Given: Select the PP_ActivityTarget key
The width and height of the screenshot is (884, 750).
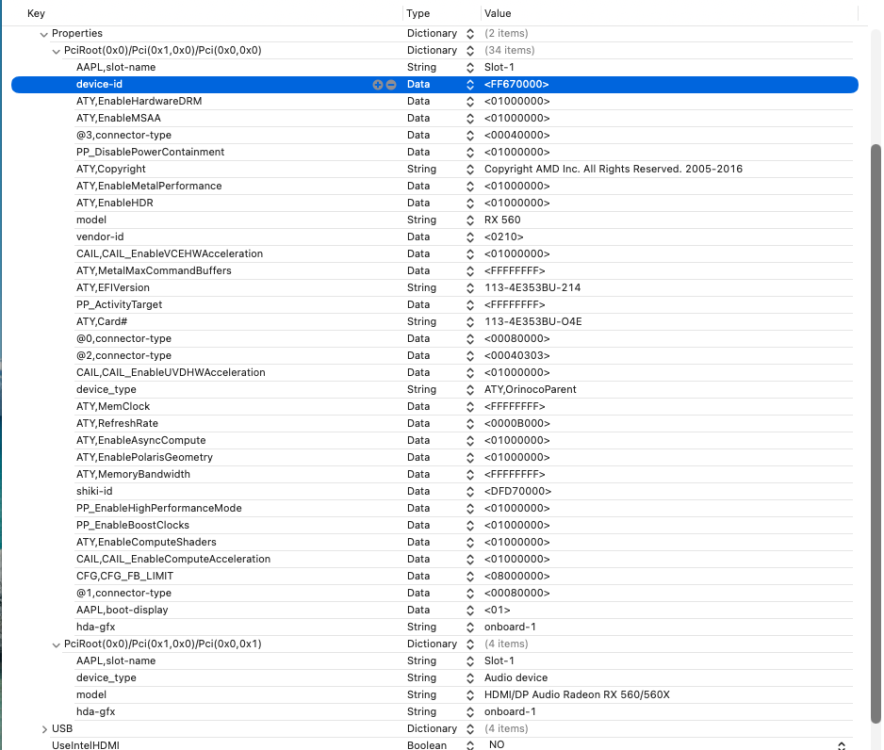Looking at the screenshot, I should click(x=119, y=305).
